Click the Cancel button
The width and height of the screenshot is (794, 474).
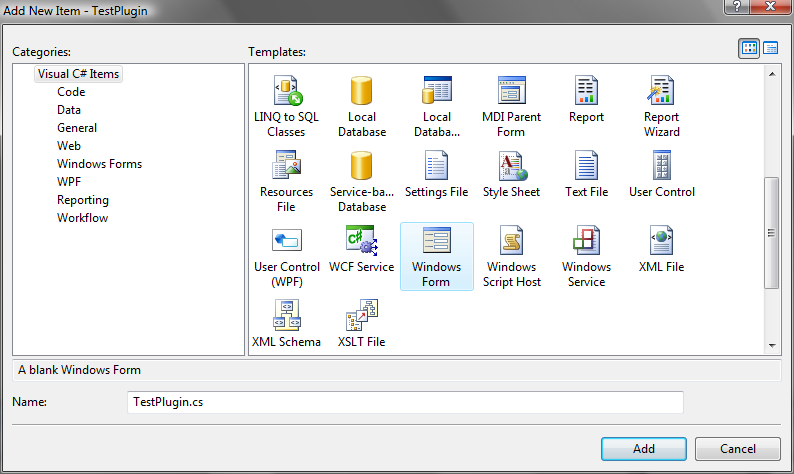(x=738, y=449)
